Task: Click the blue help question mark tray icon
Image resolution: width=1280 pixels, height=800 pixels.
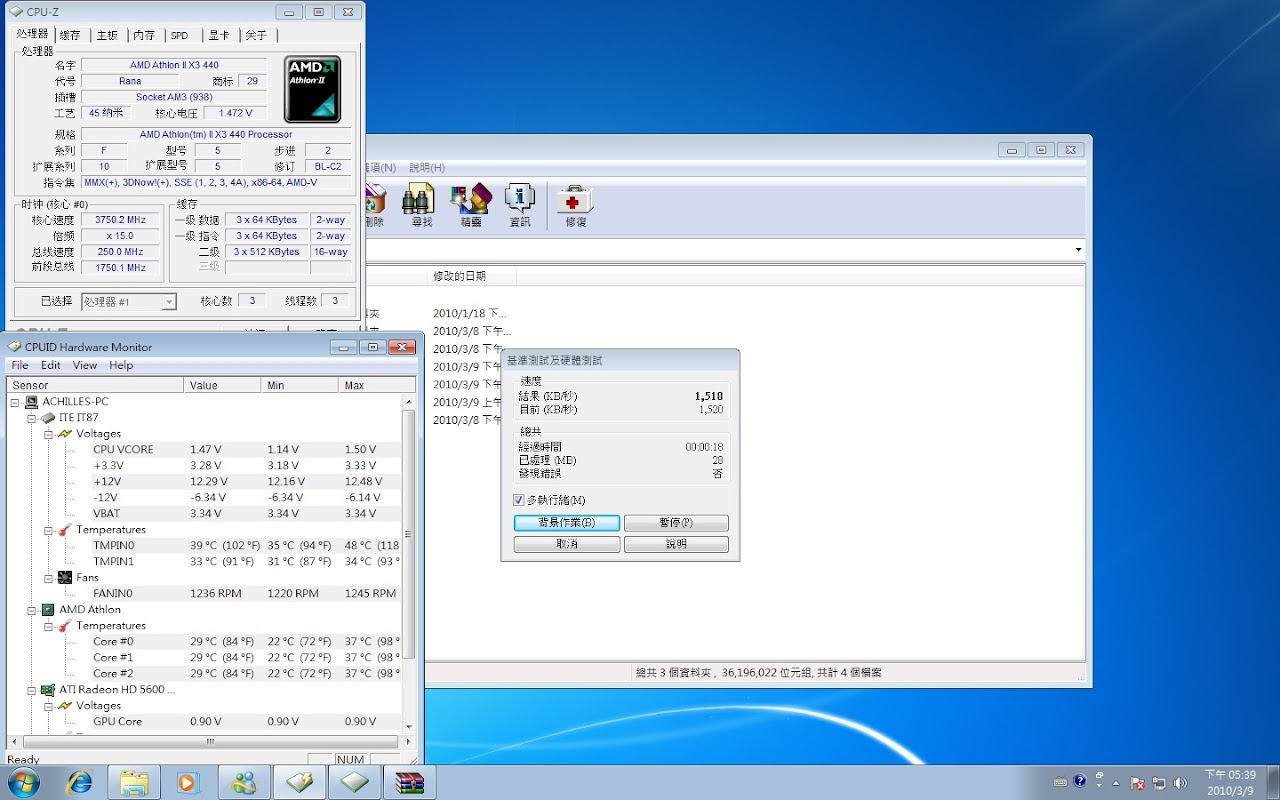Action: pos(1080,781)
